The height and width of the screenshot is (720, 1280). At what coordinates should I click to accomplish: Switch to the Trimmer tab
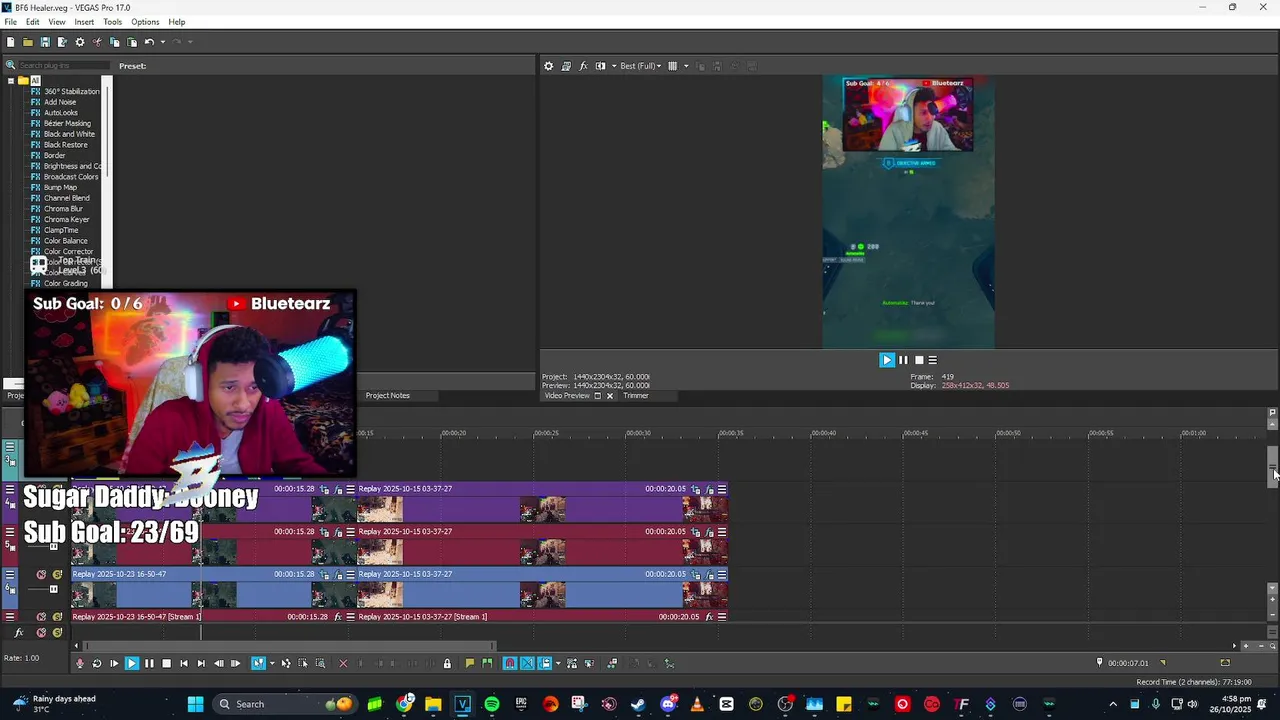click(636, 396)
